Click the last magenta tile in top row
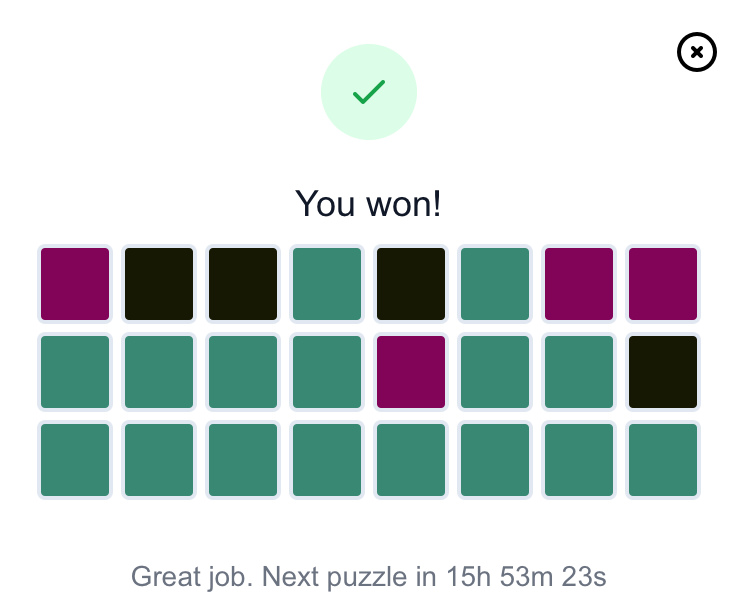The width and height of the screenshot is (732, 615). pos(663,284)
